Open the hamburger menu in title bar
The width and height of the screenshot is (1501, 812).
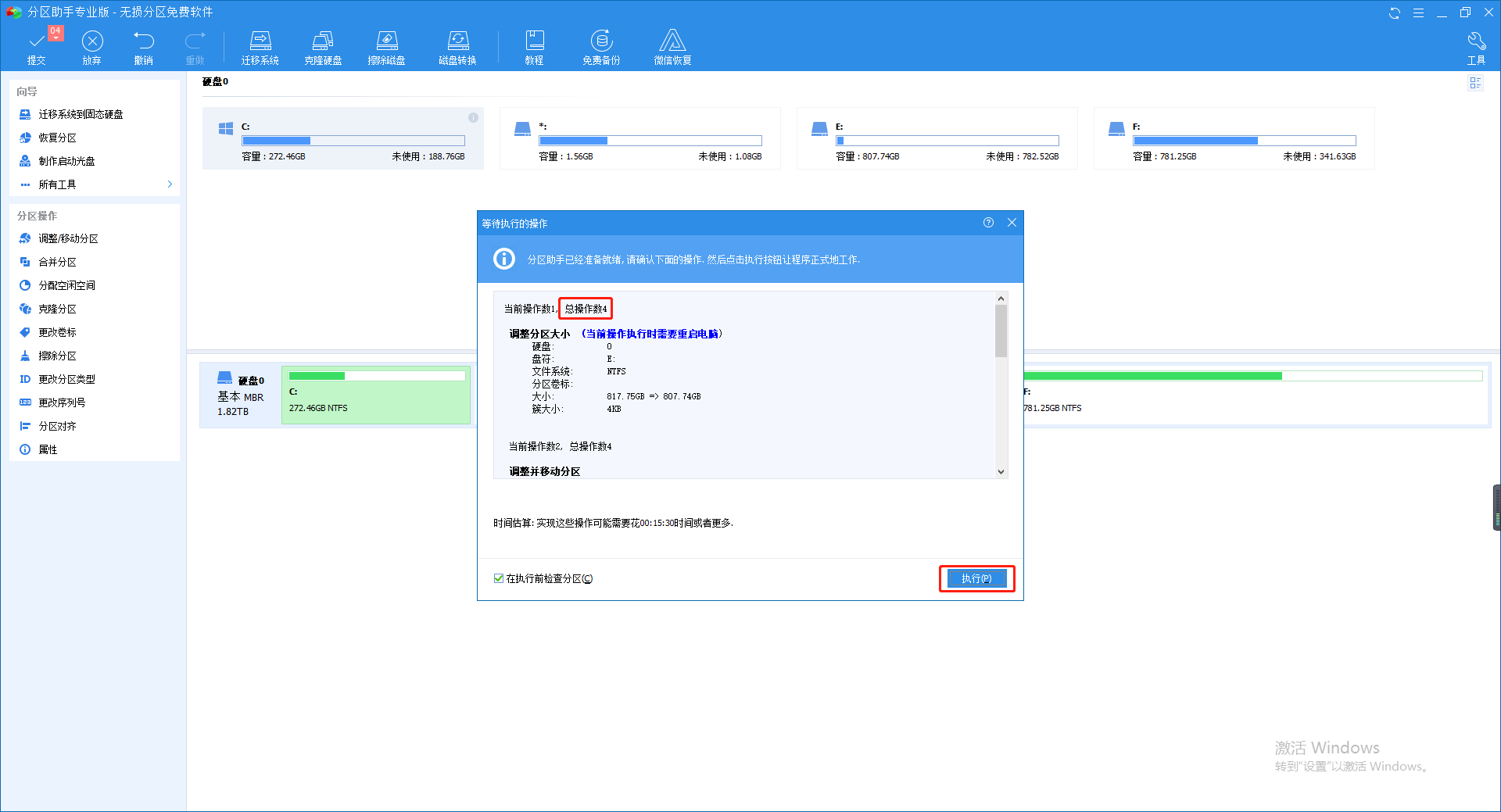pyautogui.click(x=1418, y=13)
